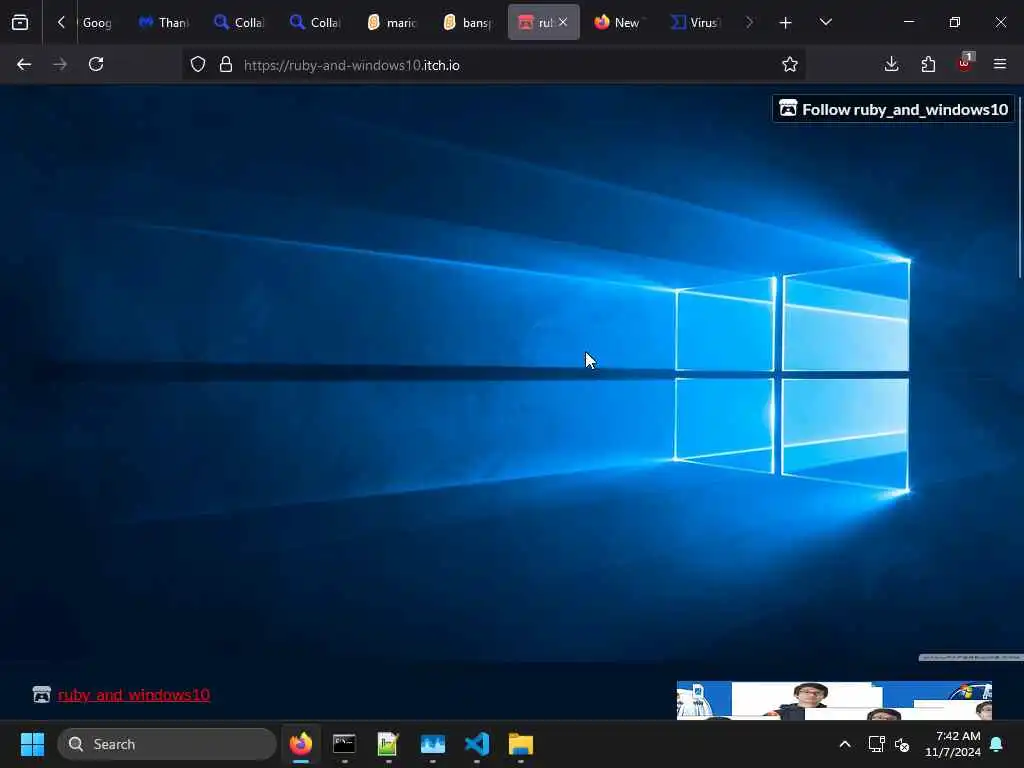The height and width of the screenshot is (768, 1024).
Task: Open the clock and date flyout
Action: tap(953, 744)
